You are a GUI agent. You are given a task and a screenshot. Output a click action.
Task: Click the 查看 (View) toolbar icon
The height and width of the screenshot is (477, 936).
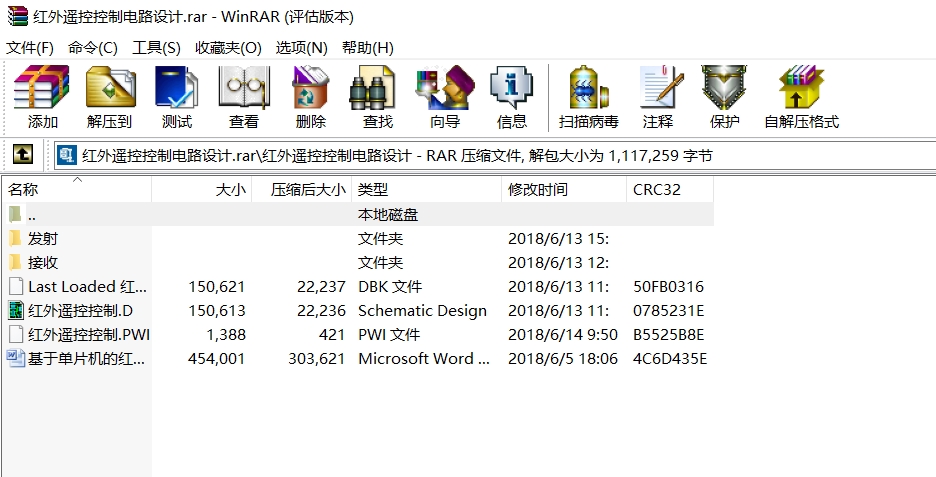click(x=244, y=87)
